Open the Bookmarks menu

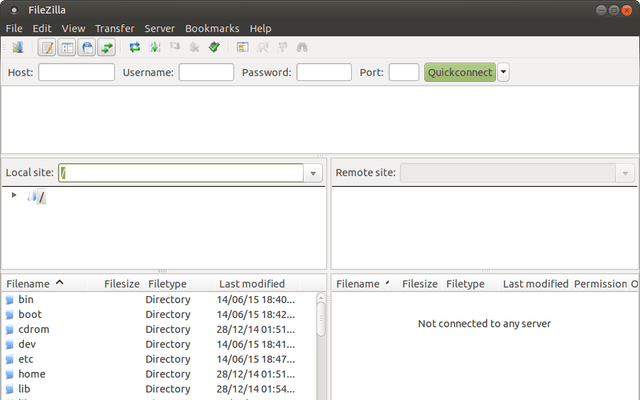(x=212, y=29)
